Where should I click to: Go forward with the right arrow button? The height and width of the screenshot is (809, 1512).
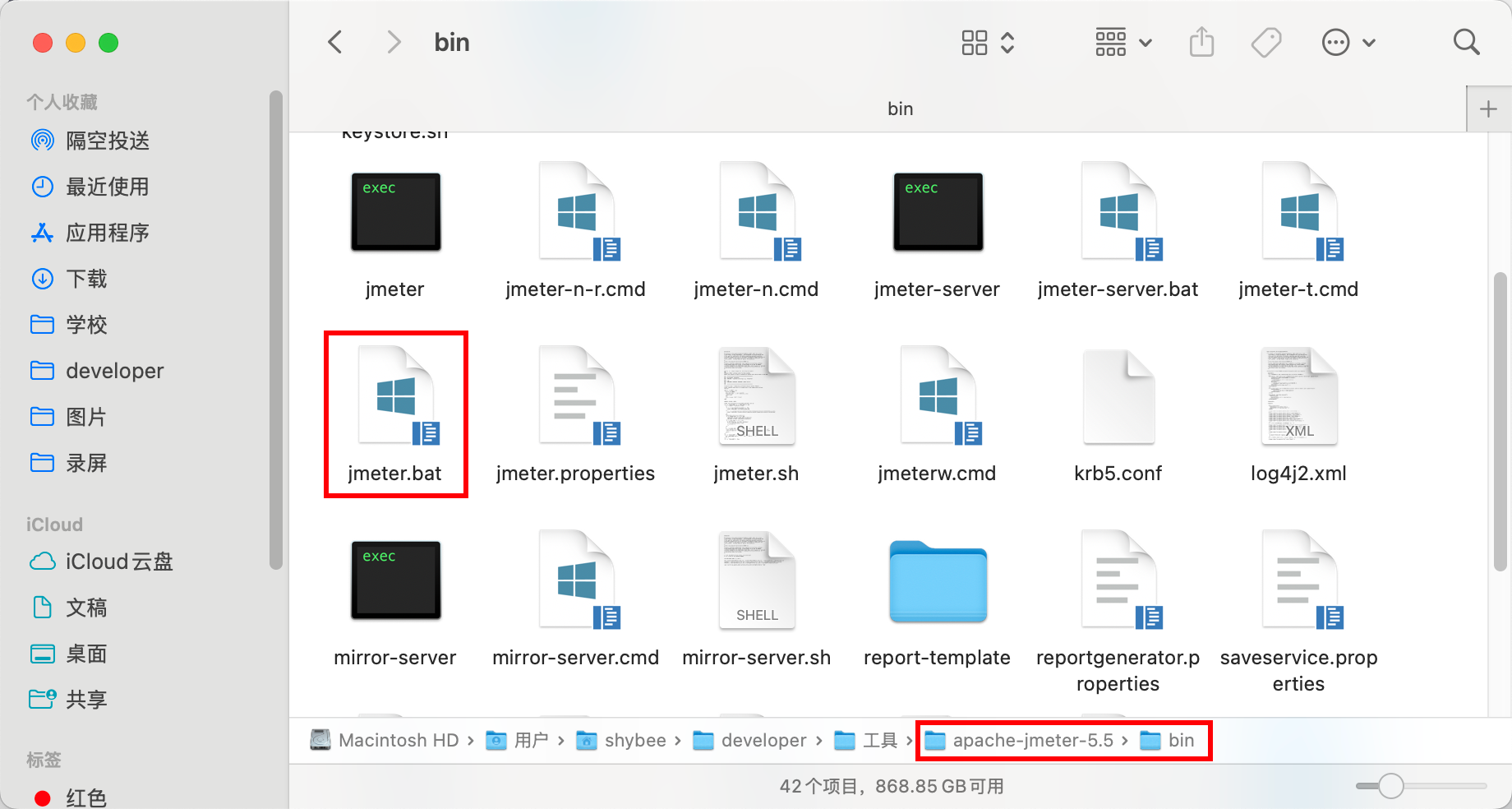coord(394,42)
